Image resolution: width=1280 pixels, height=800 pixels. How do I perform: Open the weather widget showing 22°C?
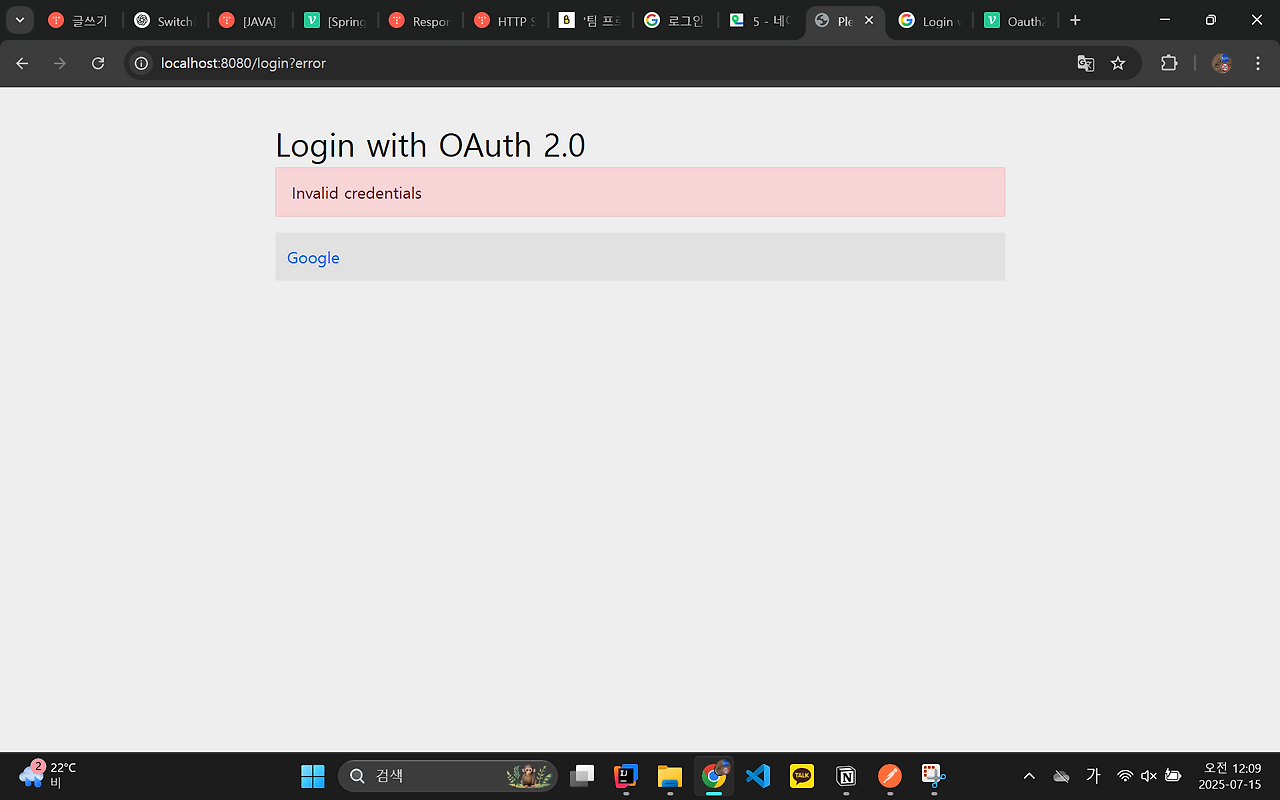pos(48,775)
